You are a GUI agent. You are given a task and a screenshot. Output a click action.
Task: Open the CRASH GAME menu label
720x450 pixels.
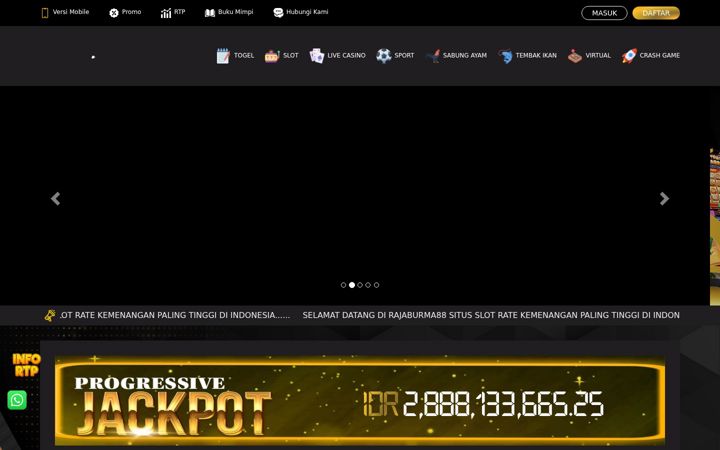click(659, 56)
